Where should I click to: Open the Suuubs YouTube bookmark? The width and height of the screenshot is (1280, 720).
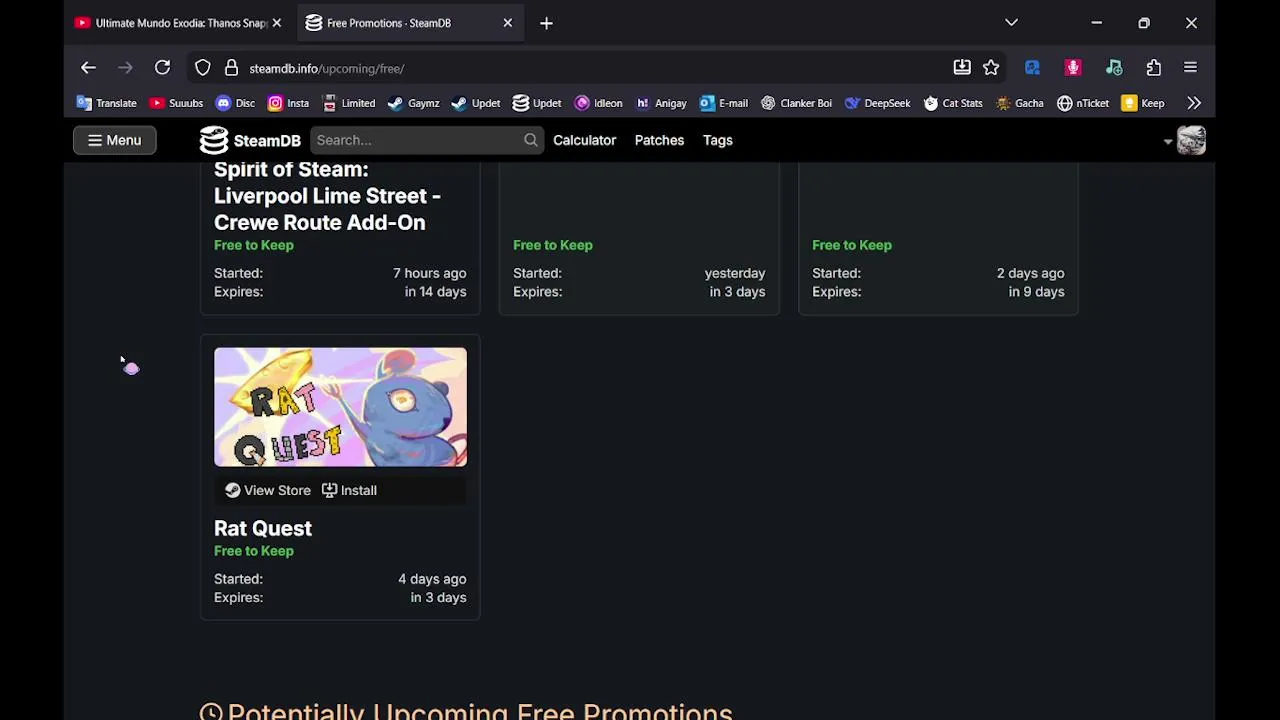click(x=176, y=103)
